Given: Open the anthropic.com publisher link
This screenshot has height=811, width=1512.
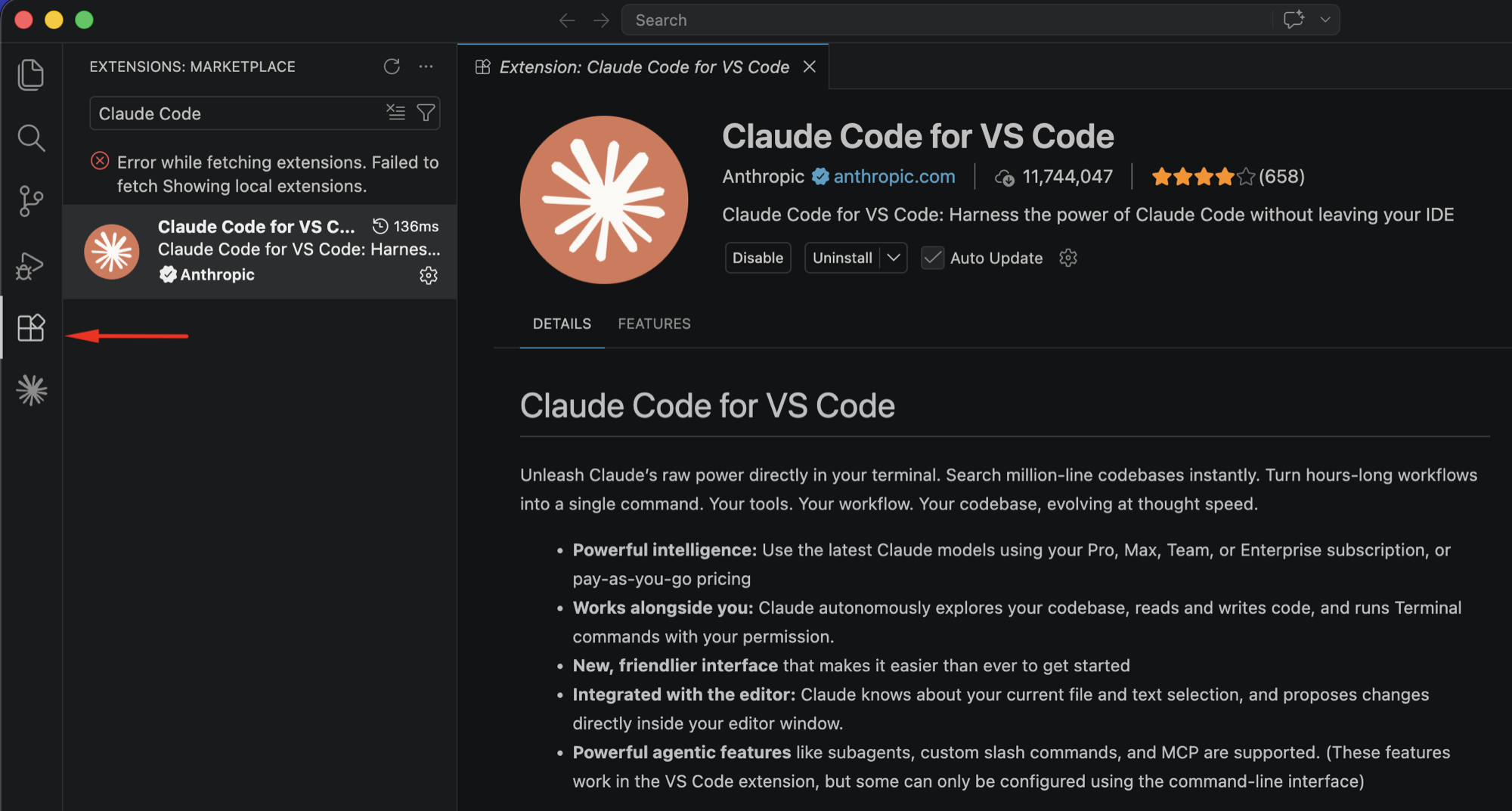Looking at the screenshot, I should pos(894,176).
